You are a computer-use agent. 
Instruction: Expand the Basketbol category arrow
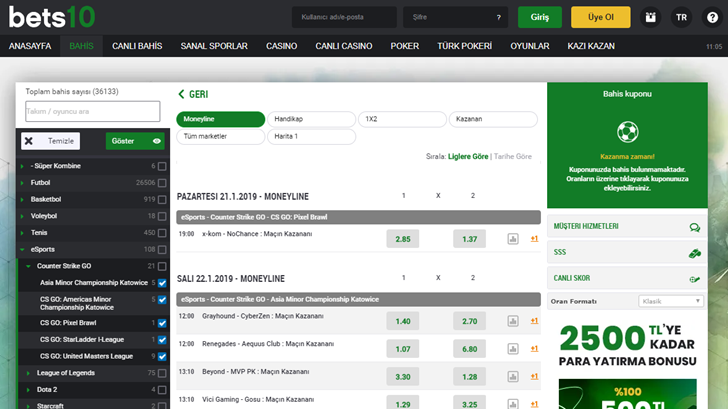tap(22, 200)
